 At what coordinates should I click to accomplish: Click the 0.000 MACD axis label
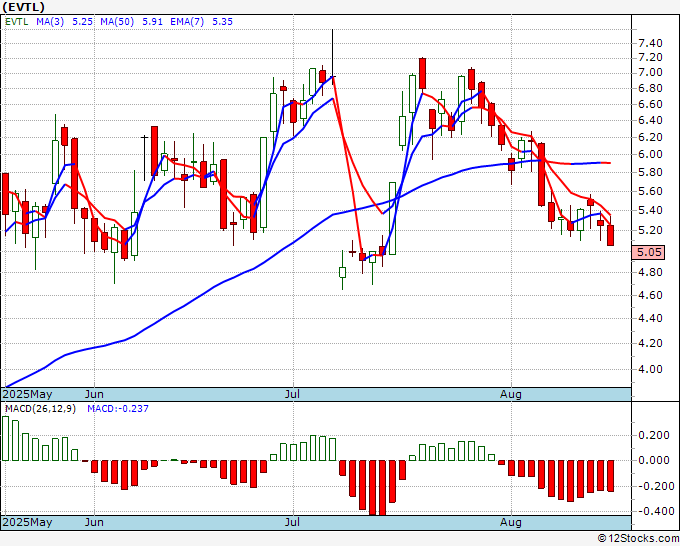pos(654,460)
